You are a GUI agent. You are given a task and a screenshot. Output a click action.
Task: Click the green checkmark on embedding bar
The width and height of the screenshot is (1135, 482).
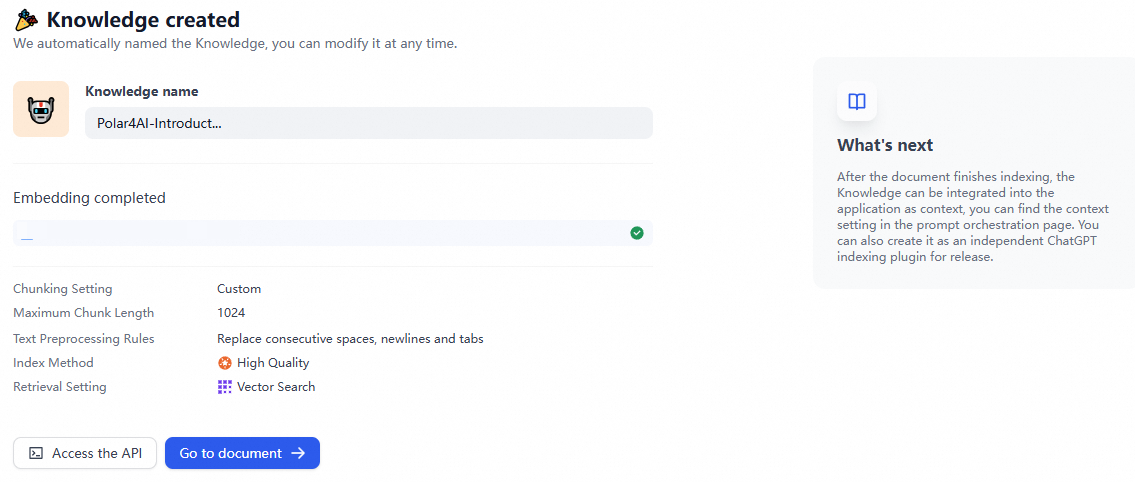[637, 233]
